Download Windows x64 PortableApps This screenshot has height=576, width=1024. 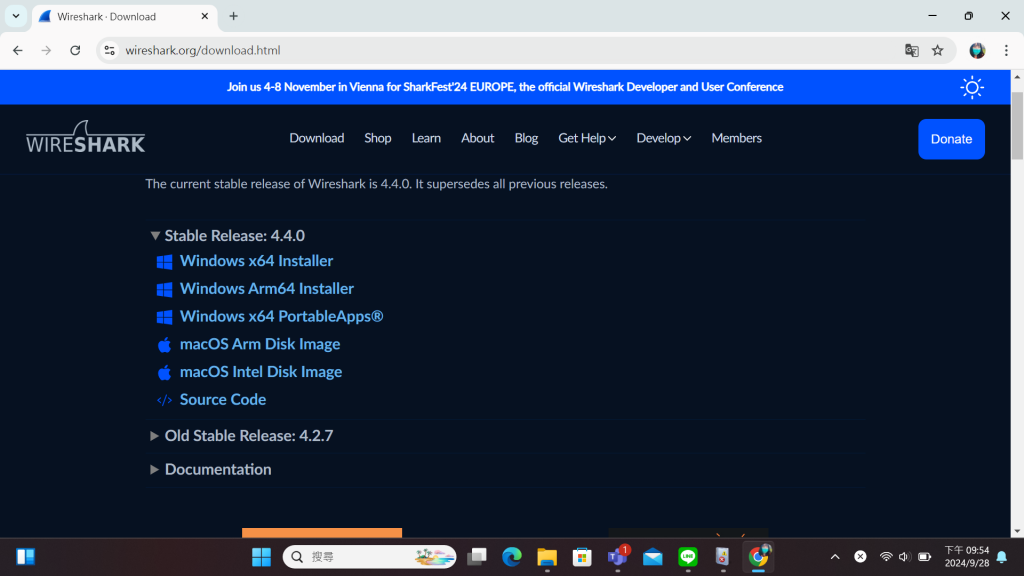281,317
